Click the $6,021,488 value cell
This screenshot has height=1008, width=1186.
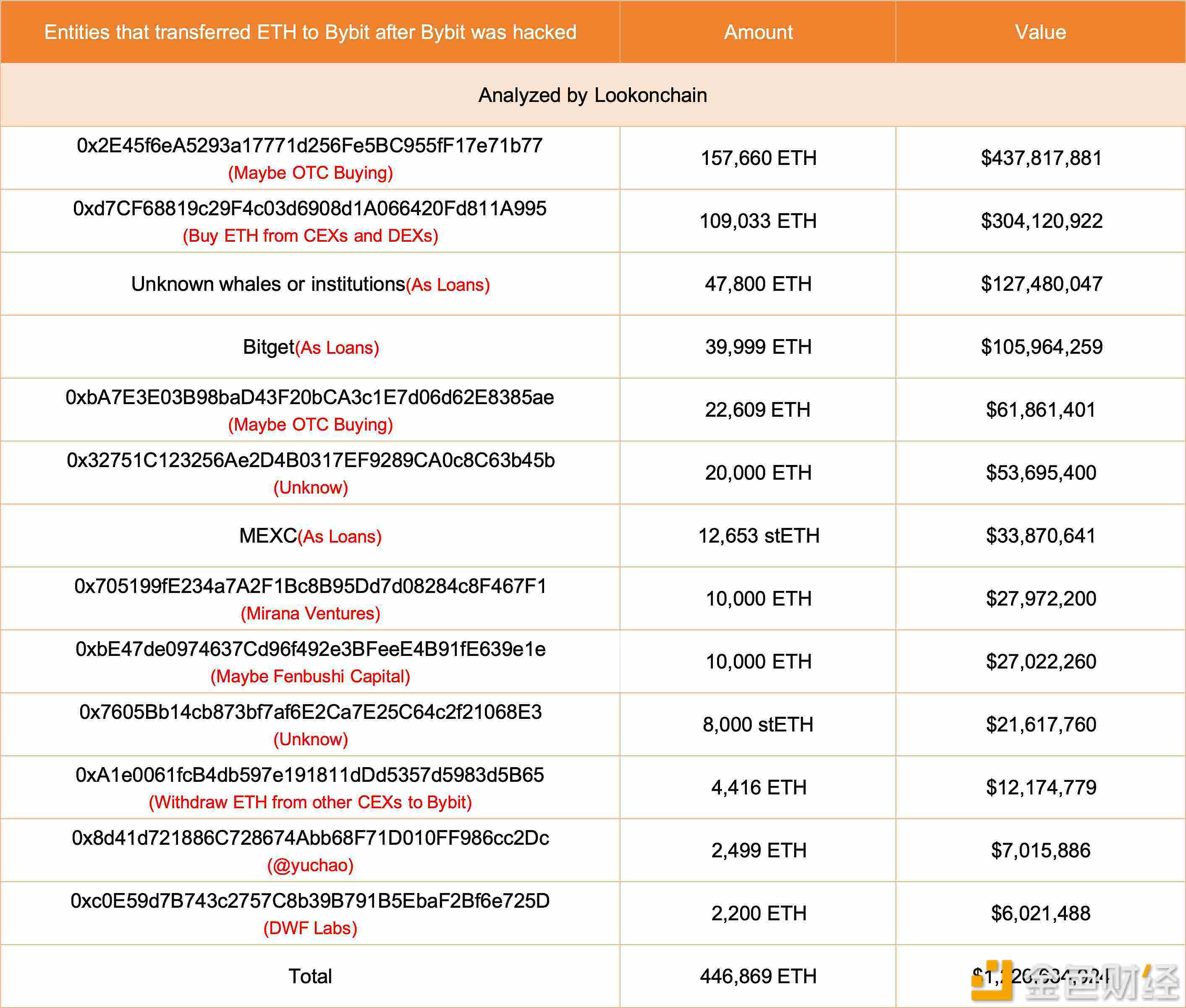coord(1040,913)
